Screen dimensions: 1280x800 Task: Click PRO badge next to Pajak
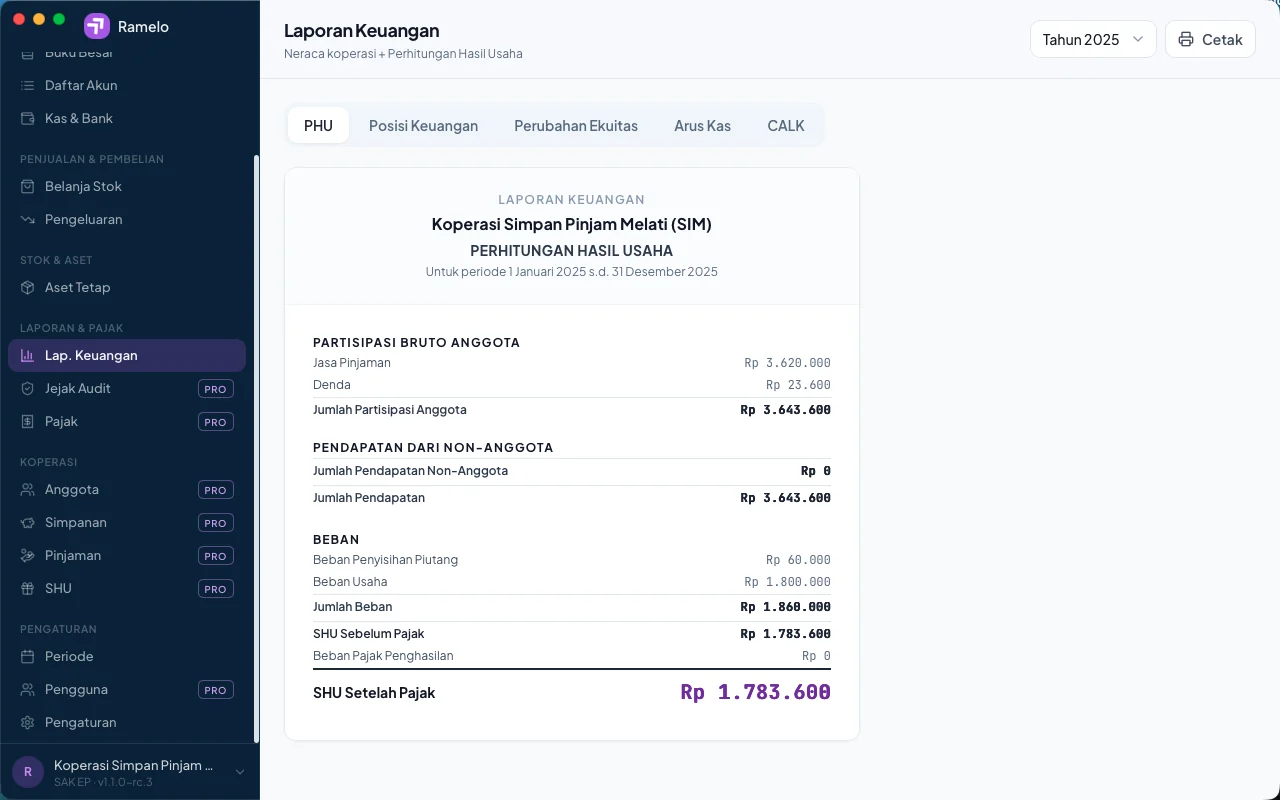tap(215, 422)
